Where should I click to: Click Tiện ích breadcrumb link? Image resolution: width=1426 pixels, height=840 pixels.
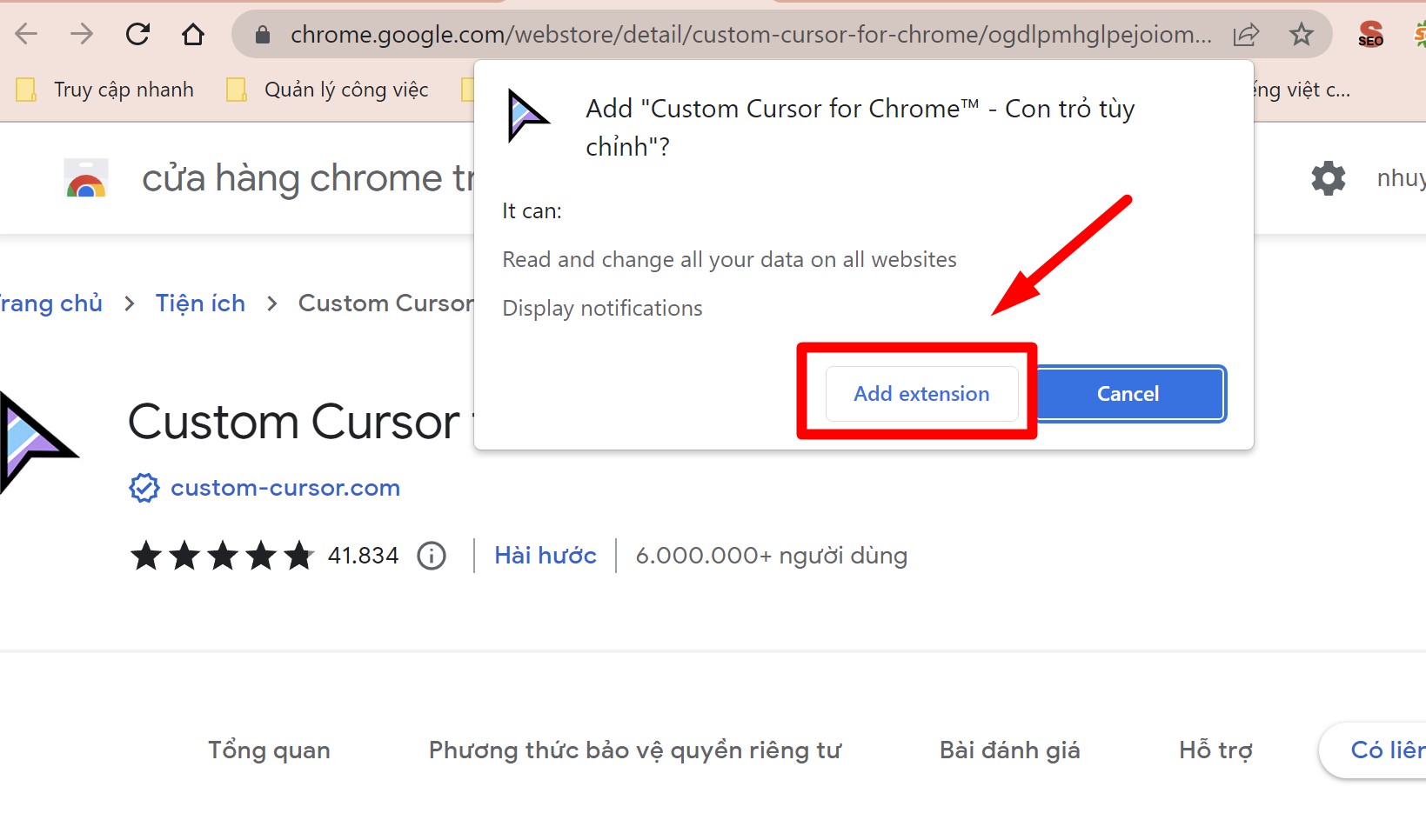[200, 303]
